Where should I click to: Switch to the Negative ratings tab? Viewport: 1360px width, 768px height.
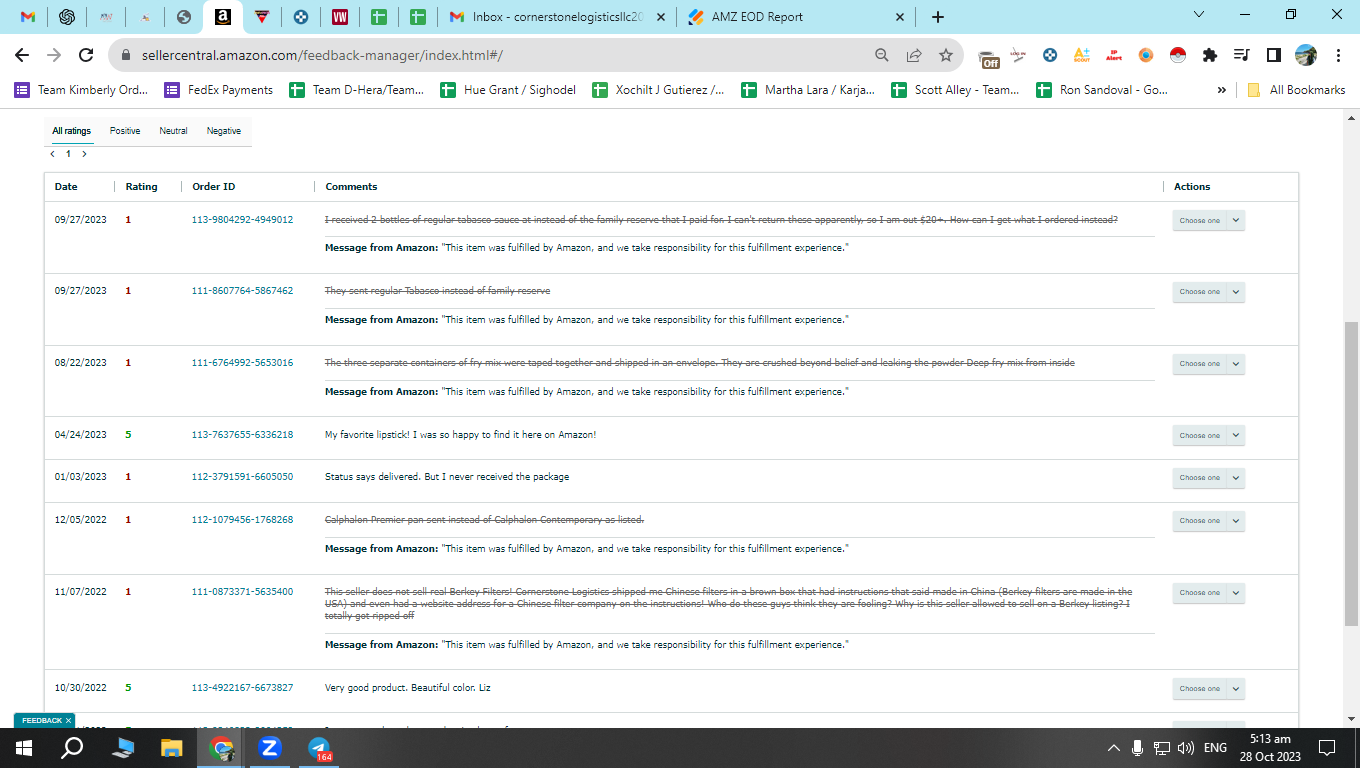pos(224,131)
